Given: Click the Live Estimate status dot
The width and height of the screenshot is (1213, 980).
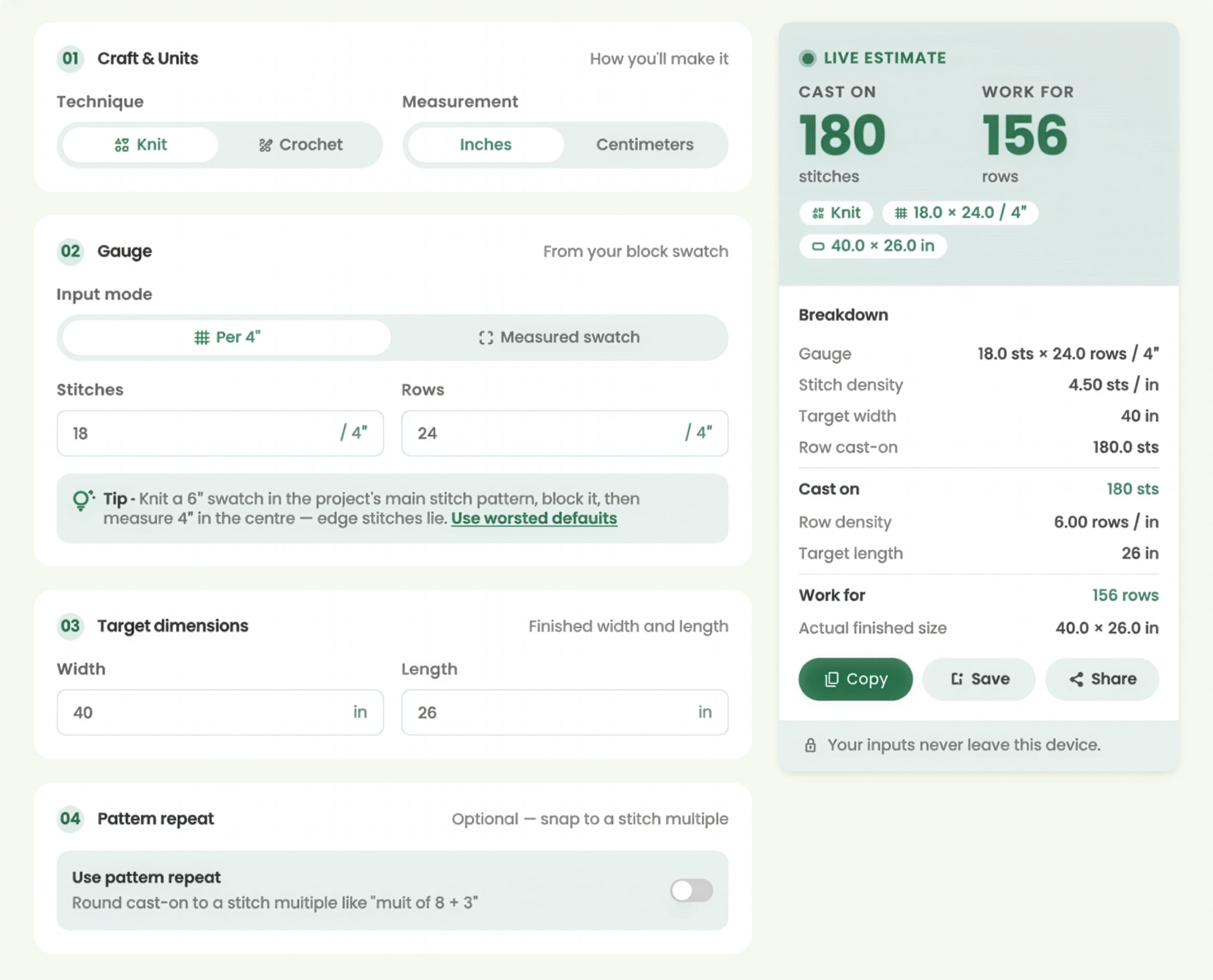Looking at the screenshot, I should tap(807, 58).
